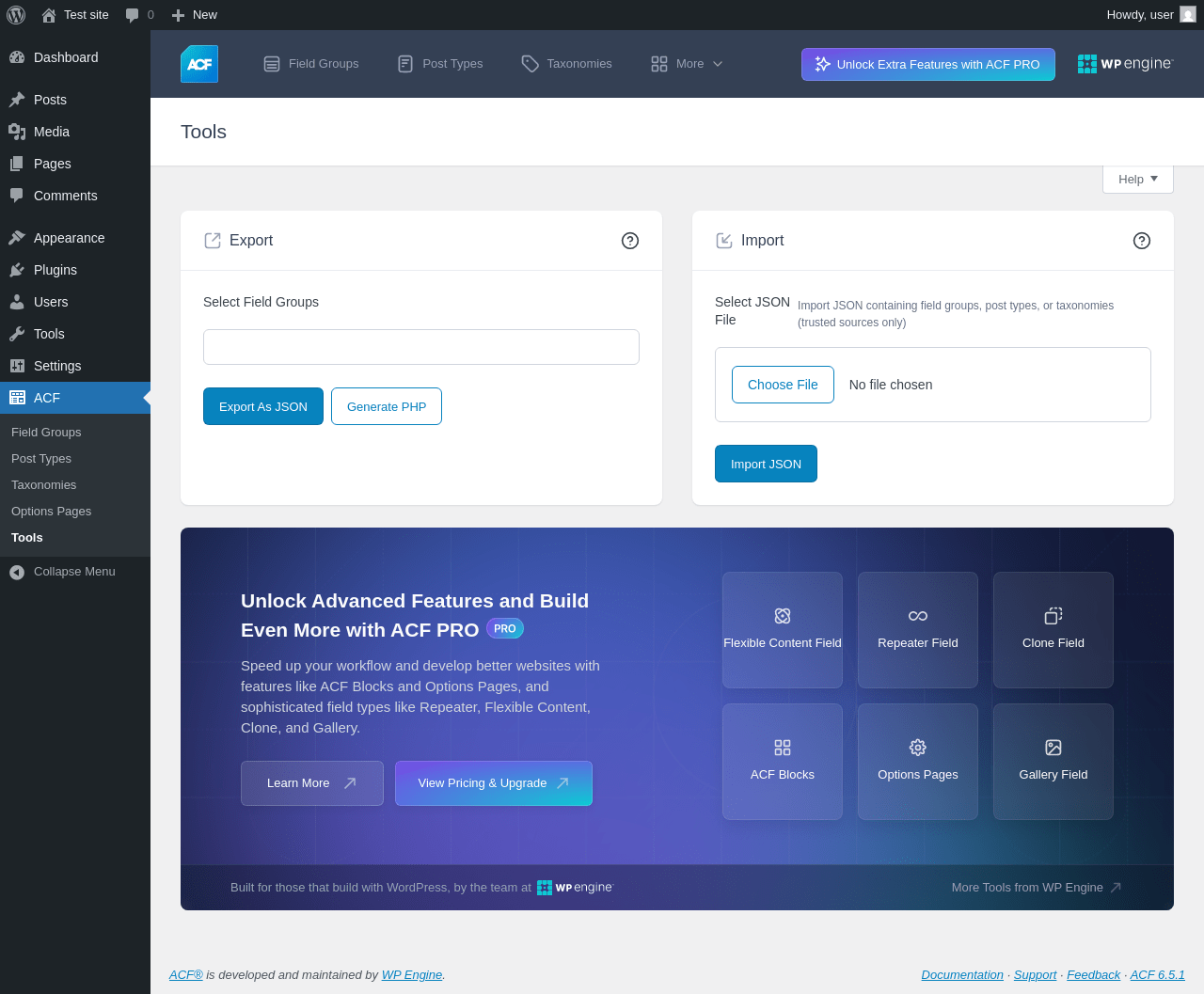
Task: Open the Documentation footer link
Action: click(x=962, y=975)
